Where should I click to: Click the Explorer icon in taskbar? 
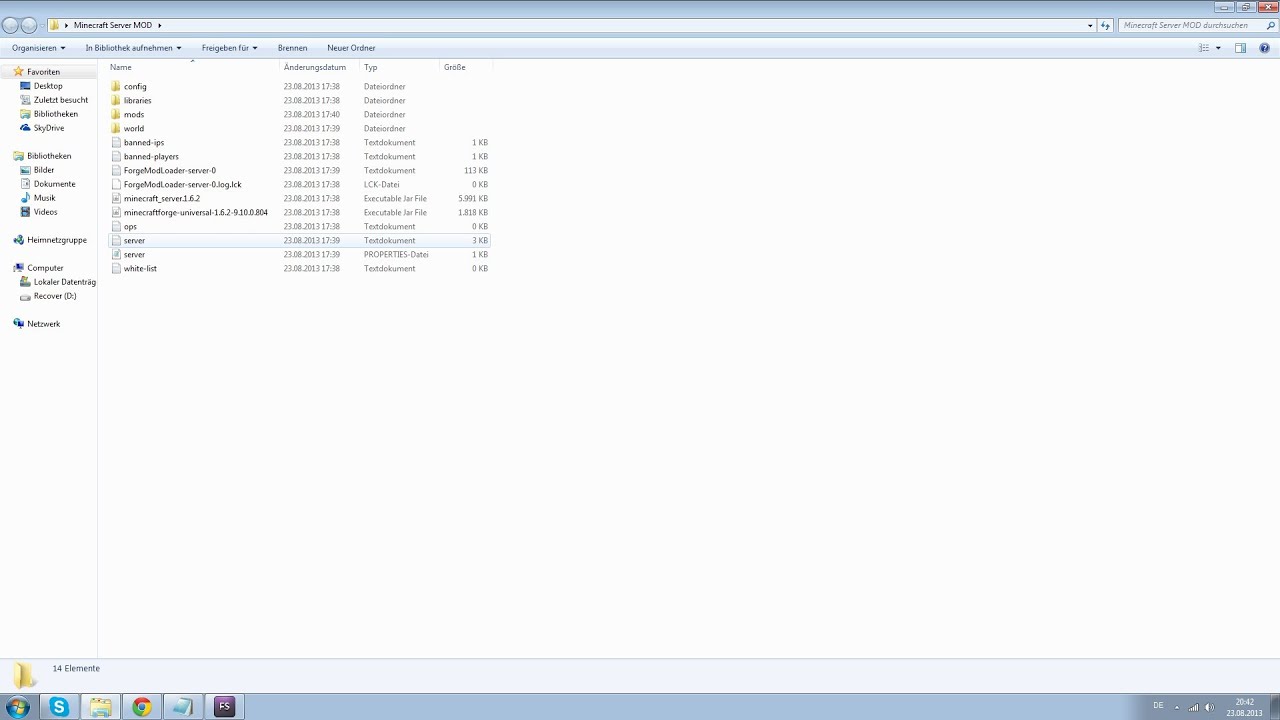[100, 707]
